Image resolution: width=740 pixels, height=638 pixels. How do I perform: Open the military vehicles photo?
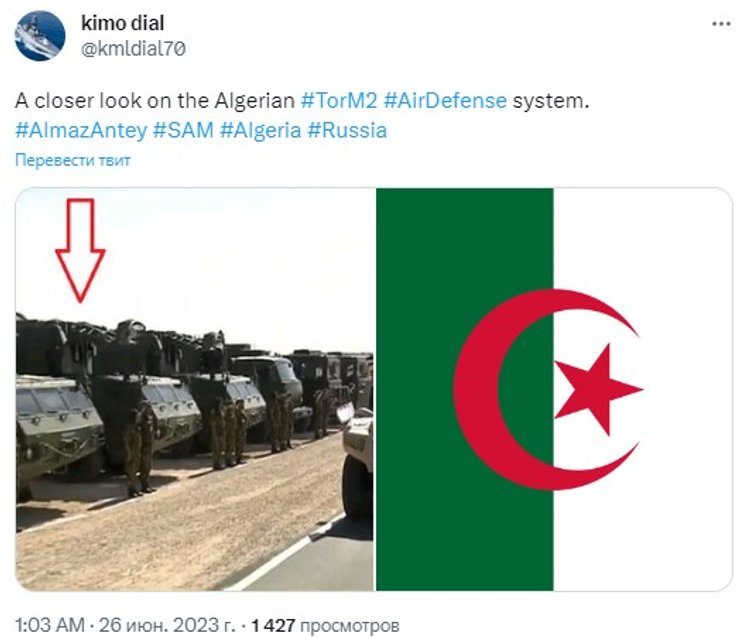tap(194, 389)
